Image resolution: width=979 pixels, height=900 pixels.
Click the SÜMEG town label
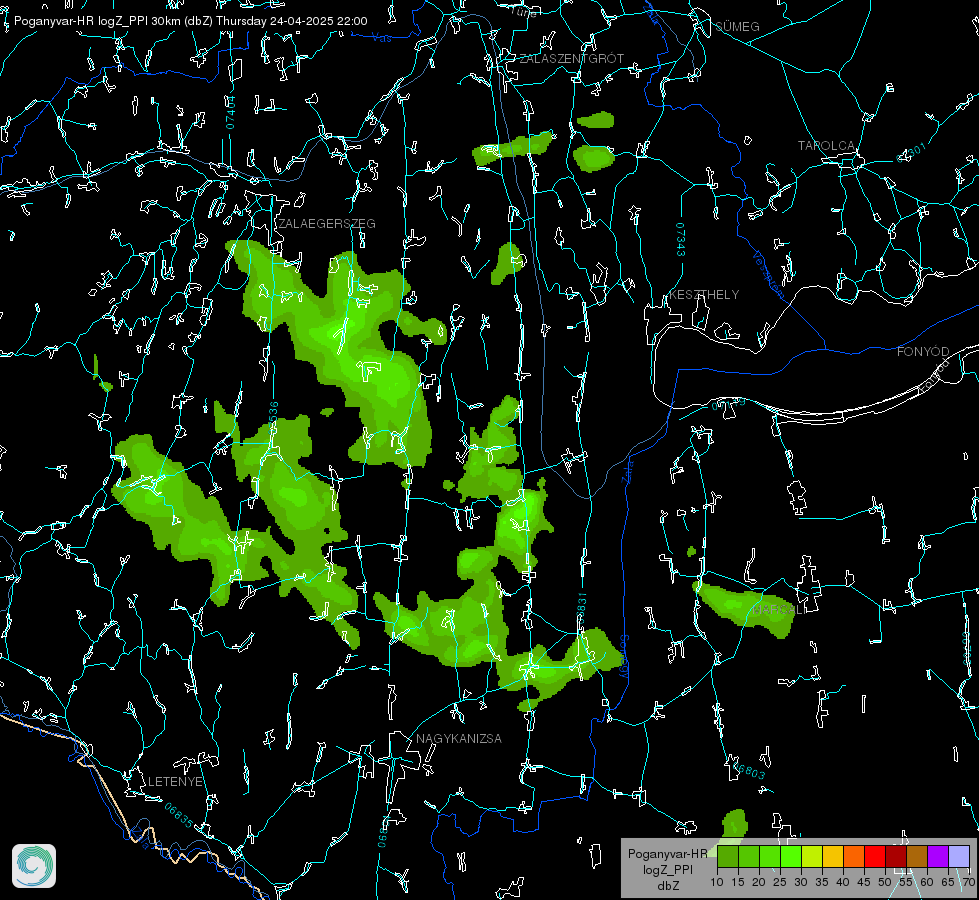tap(737, 26)
